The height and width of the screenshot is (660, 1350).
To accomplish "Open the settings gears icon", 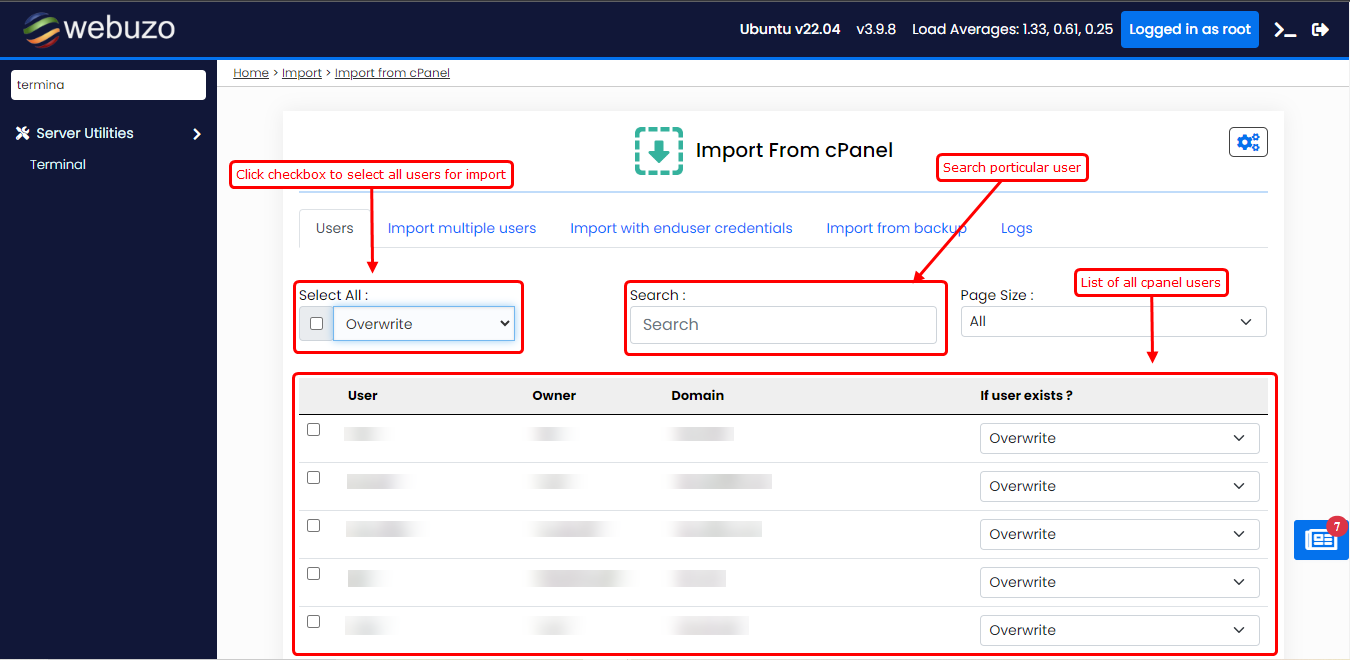I will tap(1248, 142).
